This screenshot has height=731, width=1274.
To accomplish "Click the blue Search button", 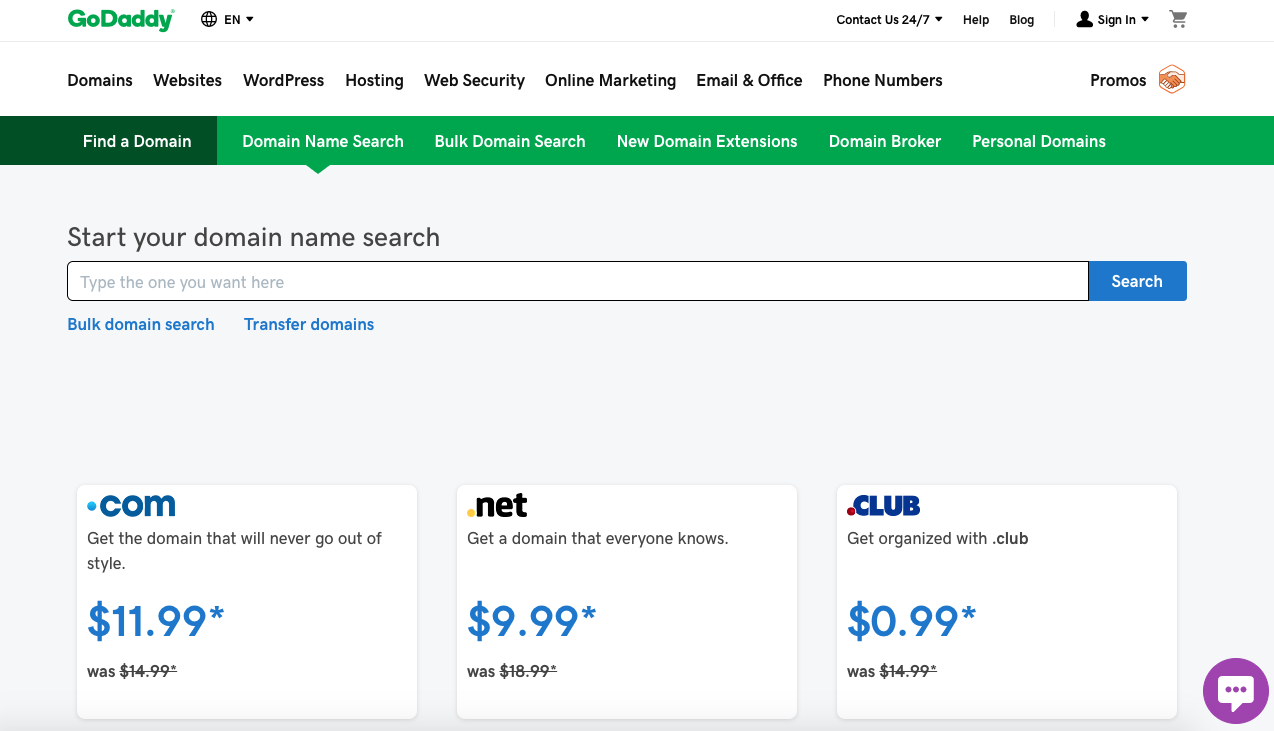I will [x=1137, y=281].
